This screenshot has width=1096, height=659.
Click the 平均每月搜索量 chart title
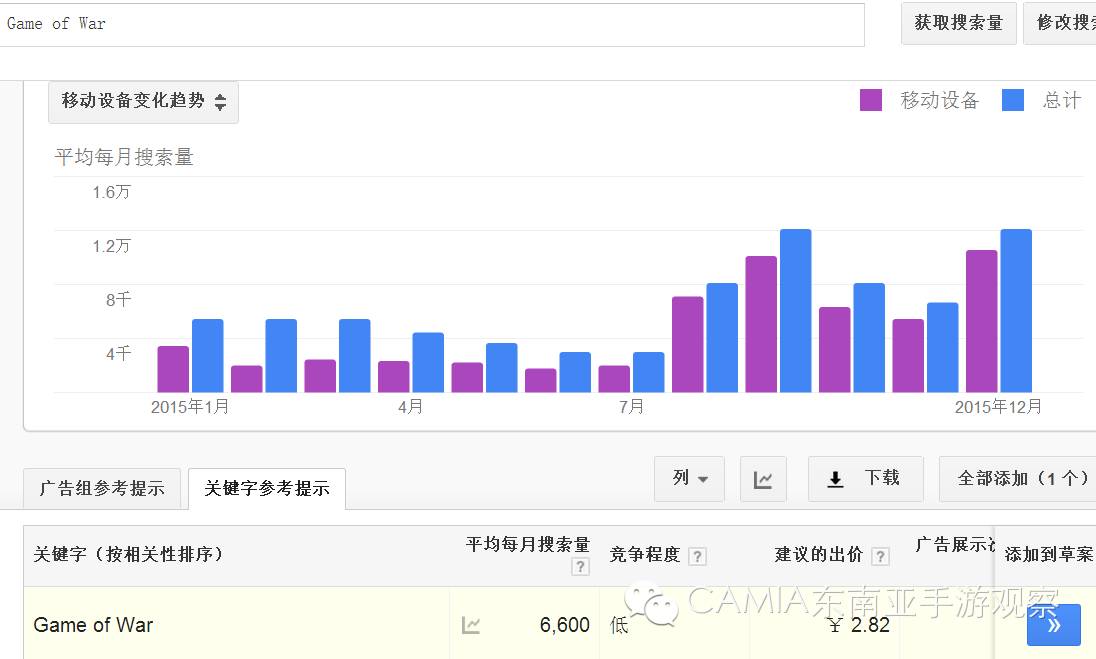[x=124, y=157]
